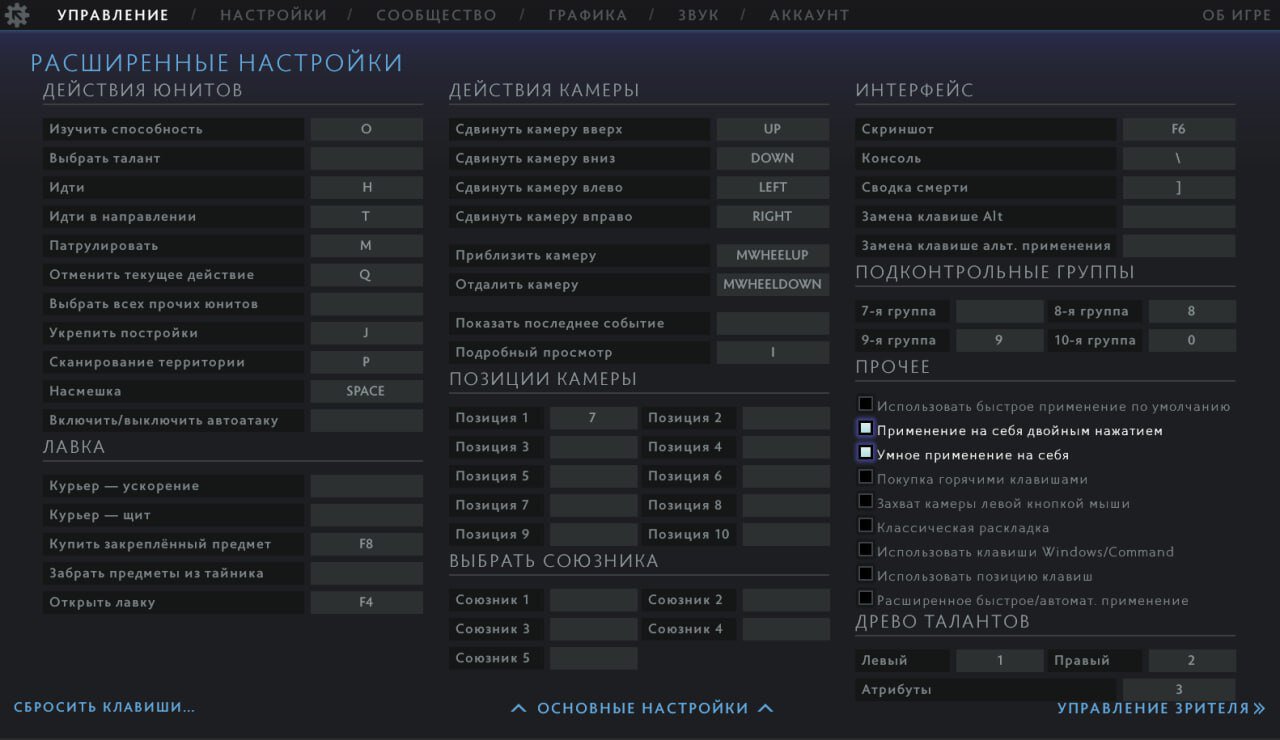Click the Позиция 1 key binding field
Viewport: 1280px width, 740px height.
[593, 418]
